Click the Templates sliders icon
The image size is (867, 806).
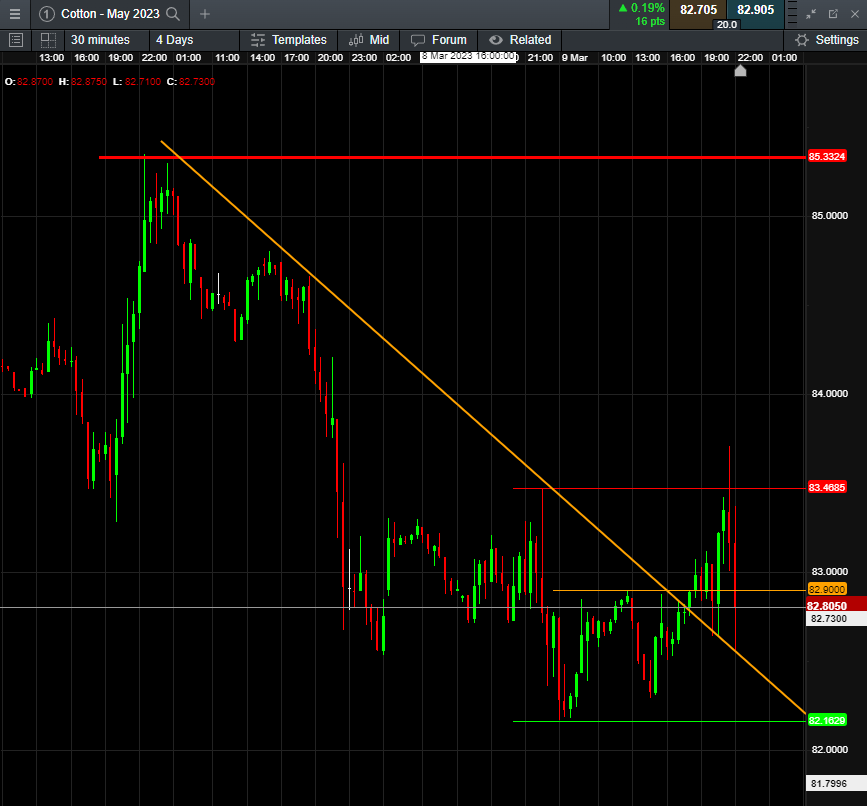tap(258, 40)
